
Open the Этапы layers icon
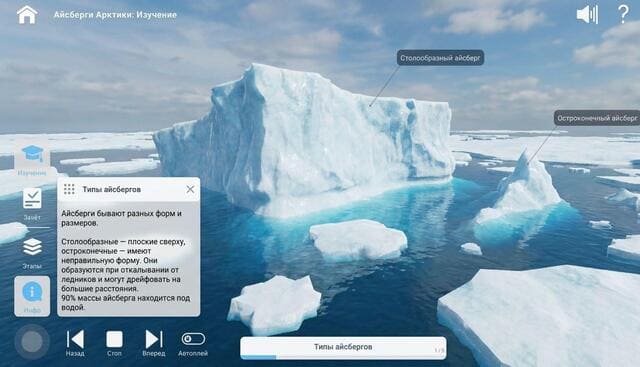point(32,253)
